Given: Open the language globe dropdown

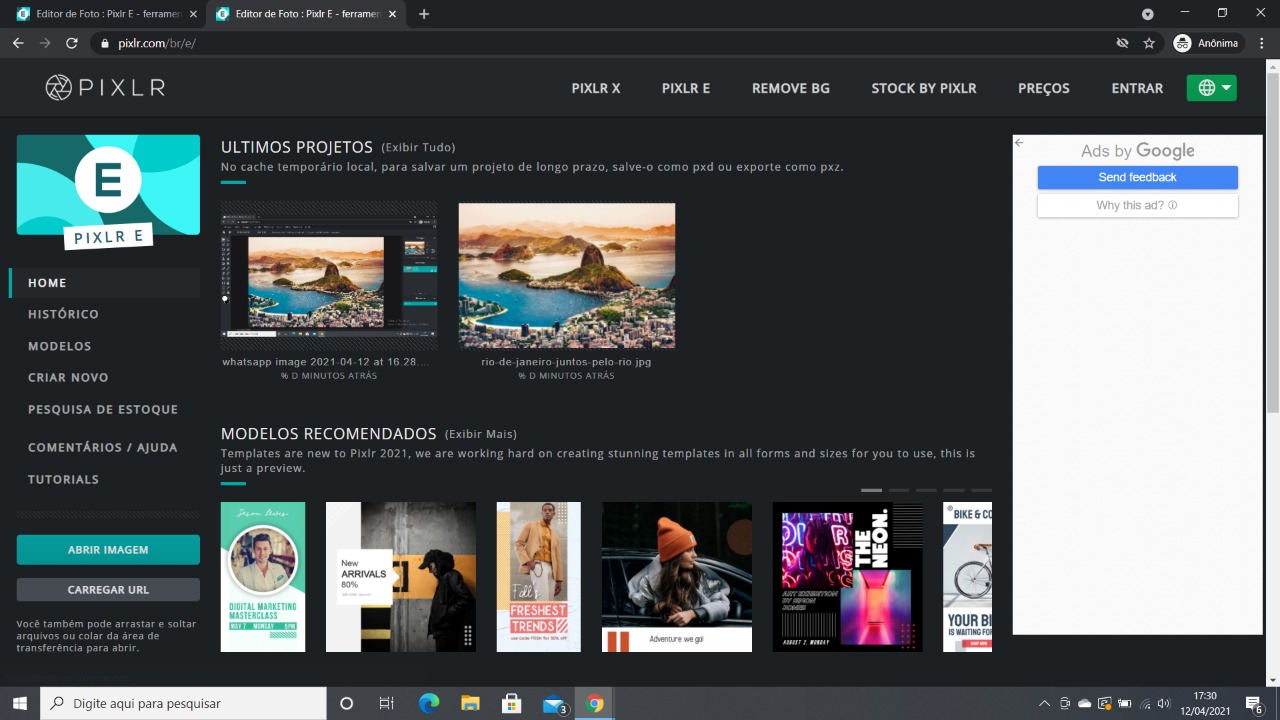Looking at the screenshot, I should (1212, 88).
